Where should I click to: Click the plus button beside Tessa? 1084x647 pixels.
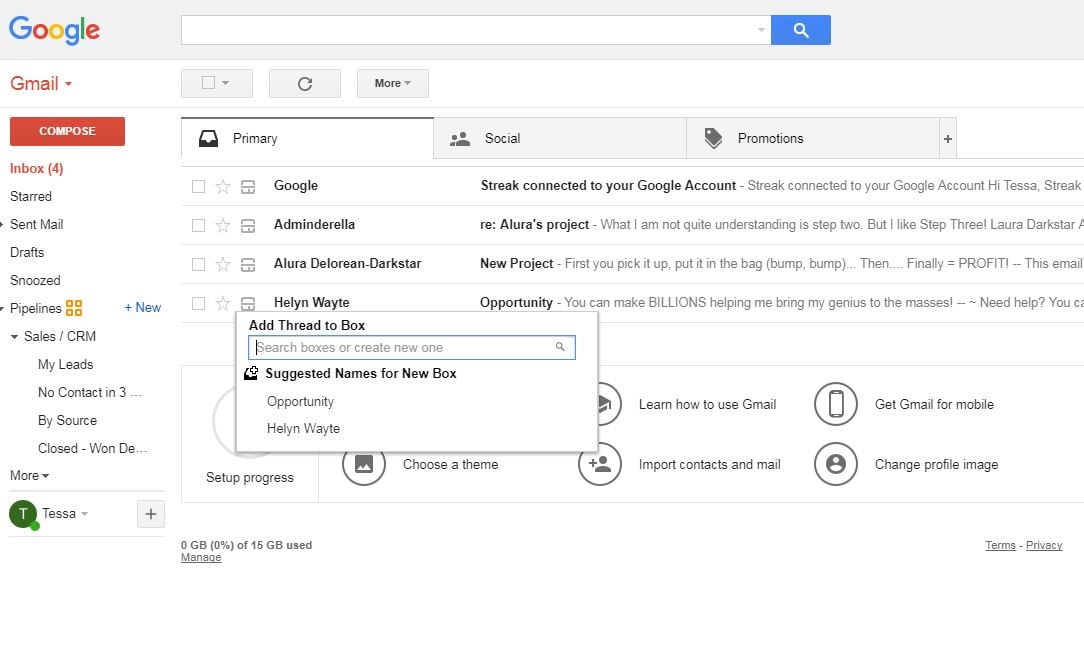coord(151,514)
